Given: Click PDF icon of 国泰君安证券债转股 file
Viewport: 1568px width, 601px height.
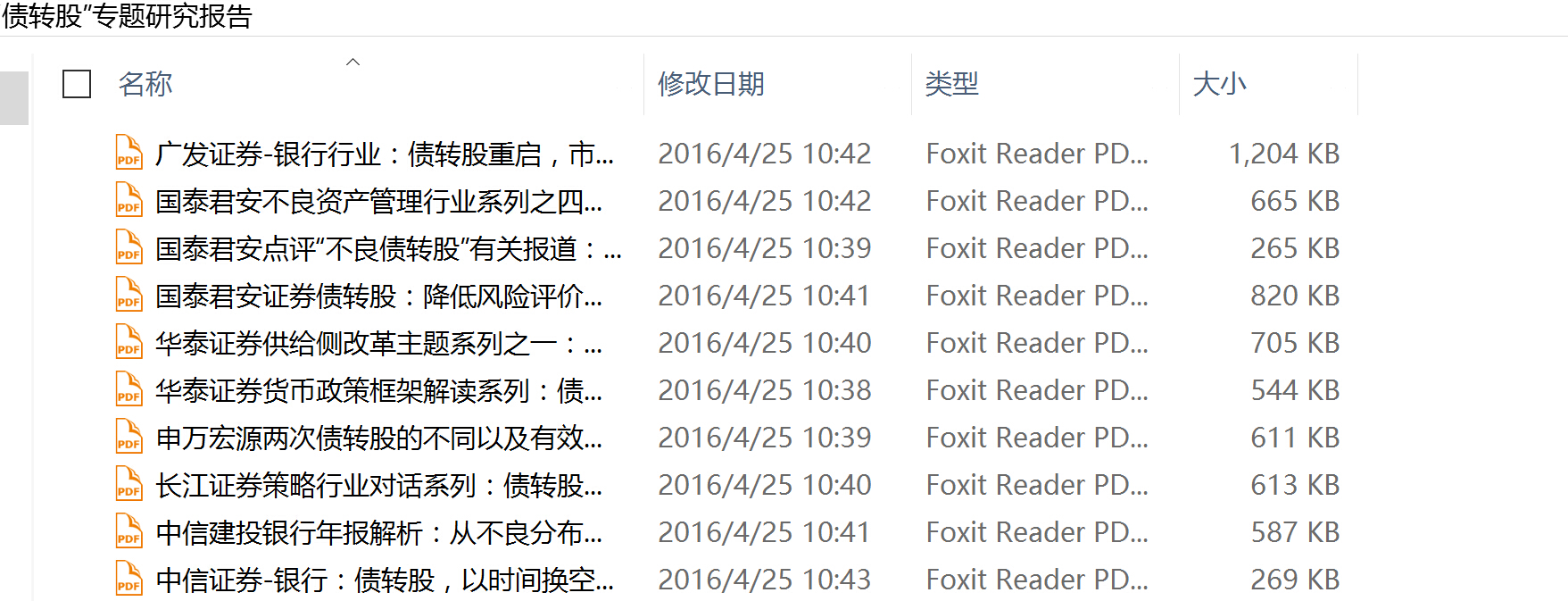Looking at the screenshot, I should tap(129, 295).
